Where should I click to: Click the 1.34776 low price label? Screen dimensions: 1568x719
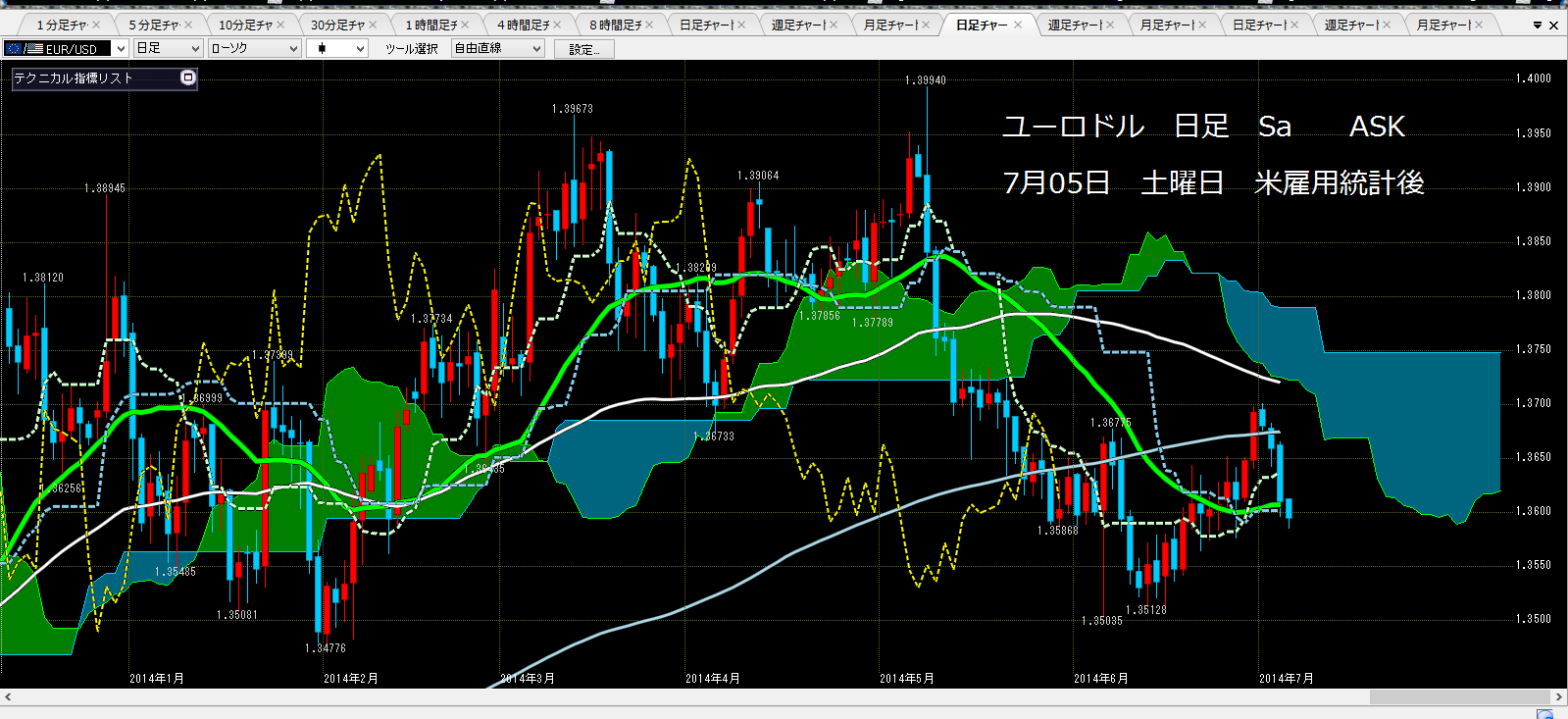tap(326, 648)
